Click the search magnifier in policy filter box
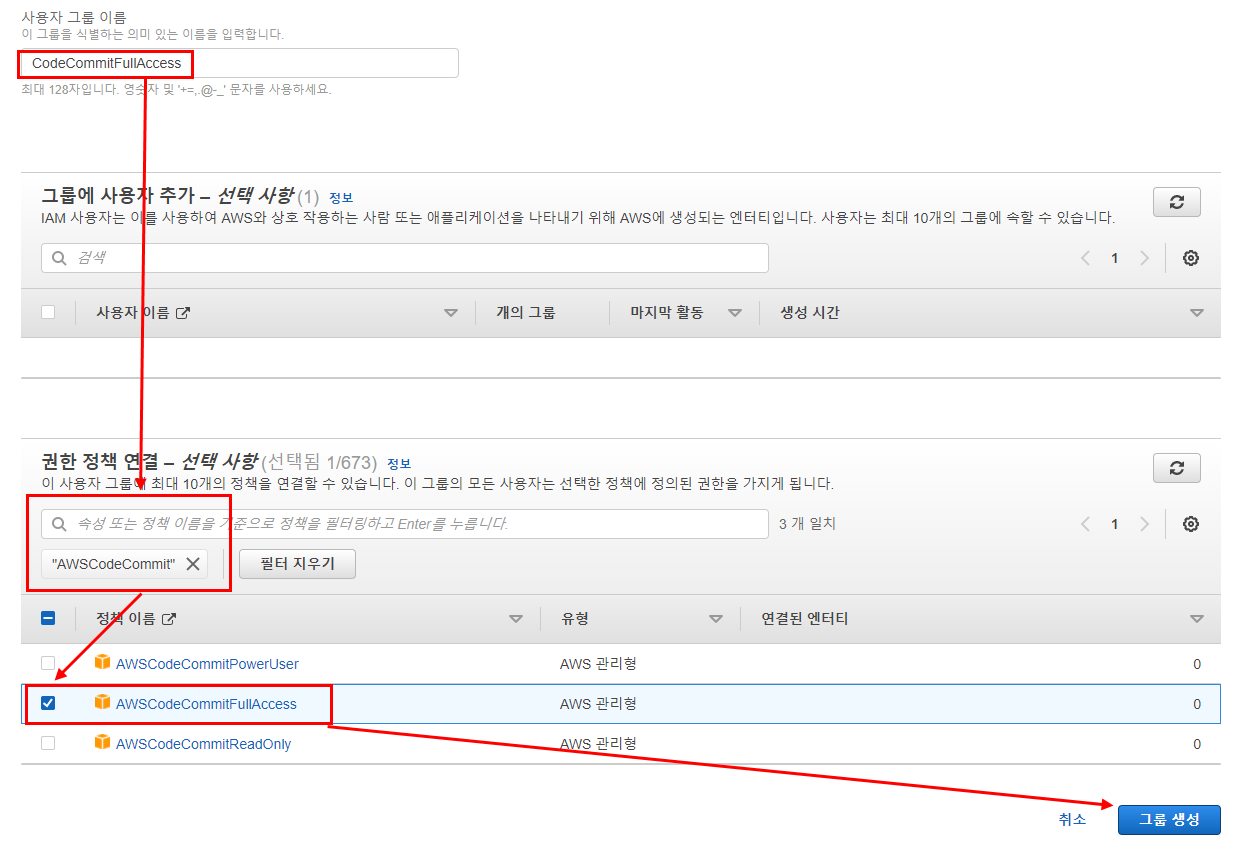The width and height of the screenshot is (1248, 844). click(x=60, y=524)
